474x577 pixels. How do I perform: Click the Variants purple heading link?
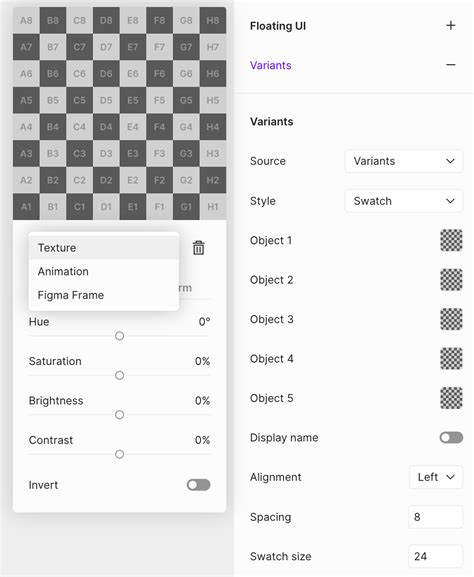pos(270,65)
